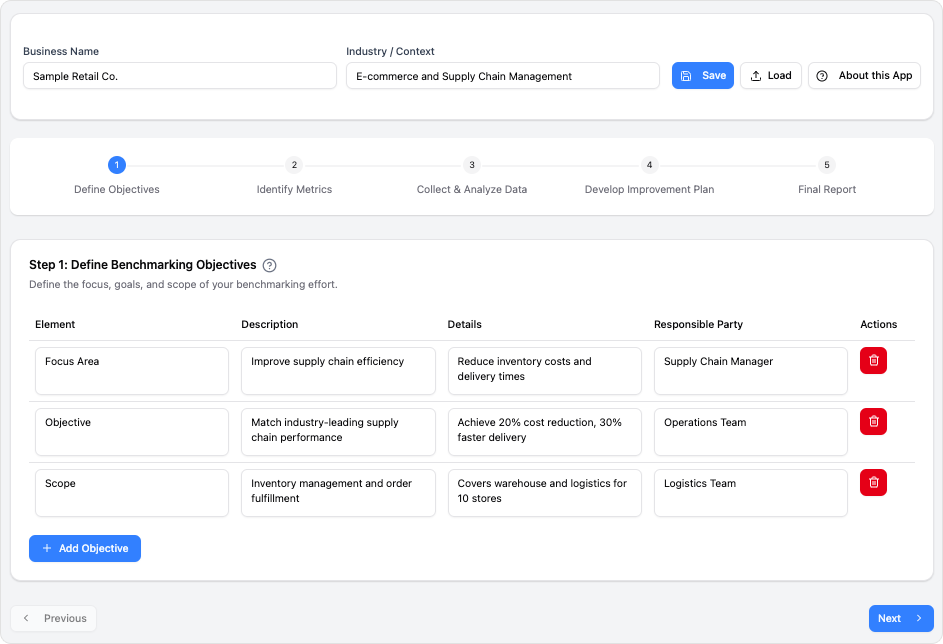Delete the Focus Area row
This screenshot has width=943, height=644.
click(873, 361)
